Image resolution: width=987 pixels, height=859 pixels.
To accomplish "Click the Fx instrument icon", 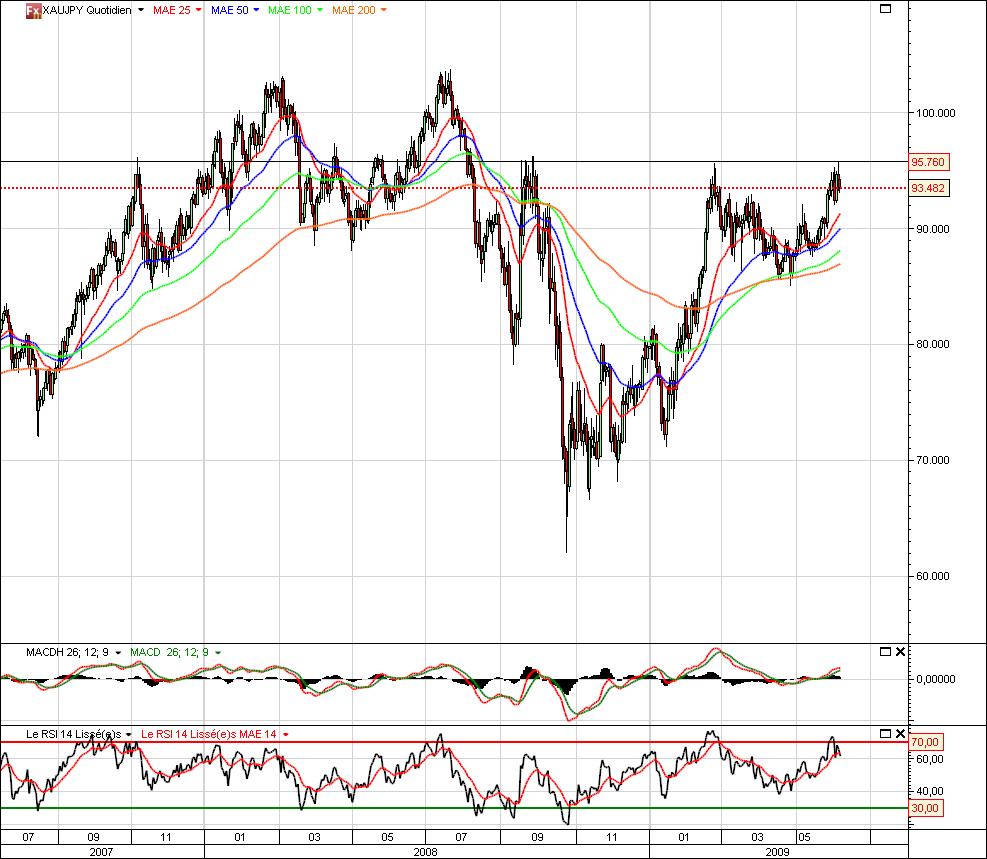I will [33, 10].
